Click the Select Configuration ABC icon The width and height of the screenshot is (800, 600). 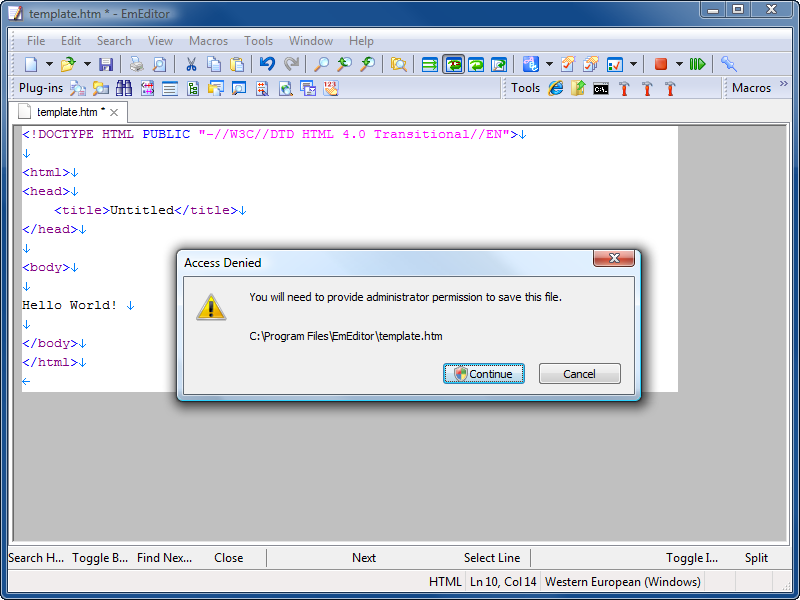531,64
